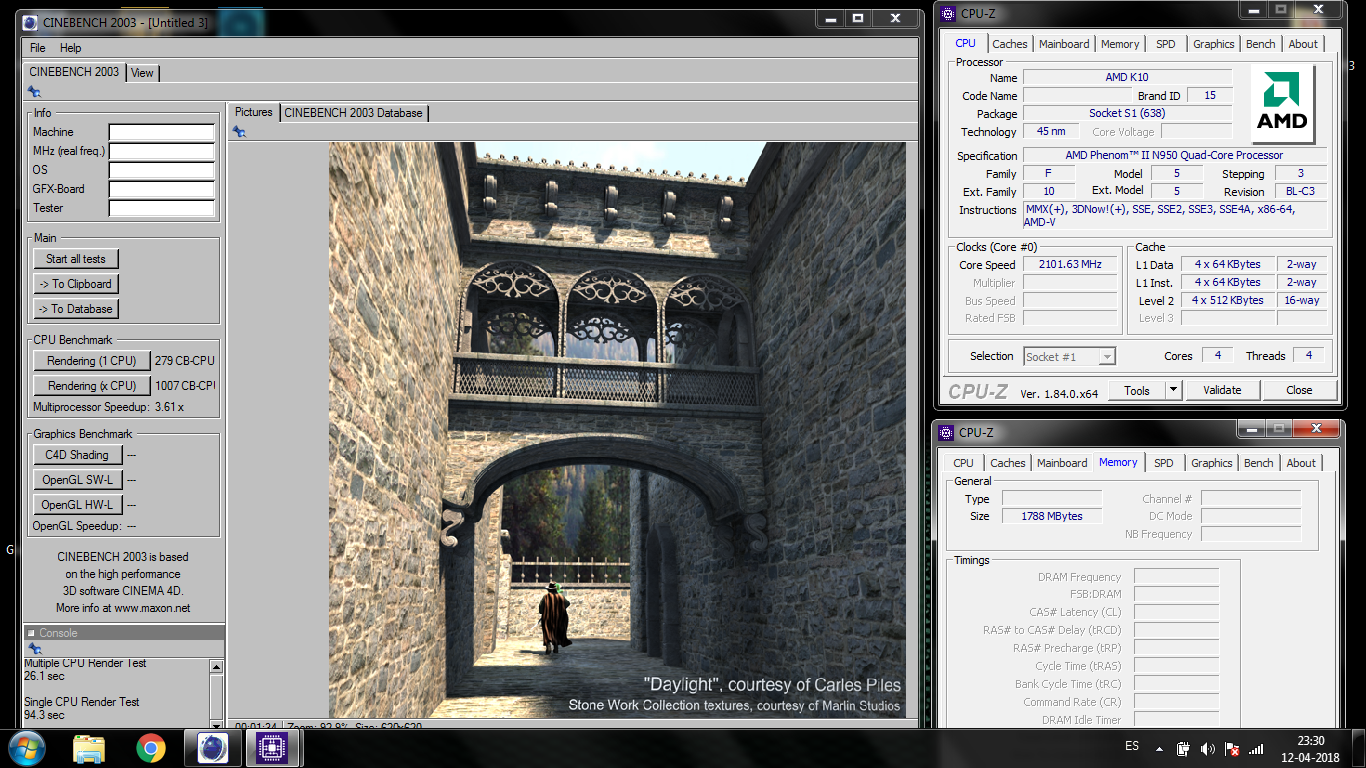The height and width of the screenshot is (768, 1366).
Task: Select the CINEBENCH 2003 main tab
Action: point(74,72)
